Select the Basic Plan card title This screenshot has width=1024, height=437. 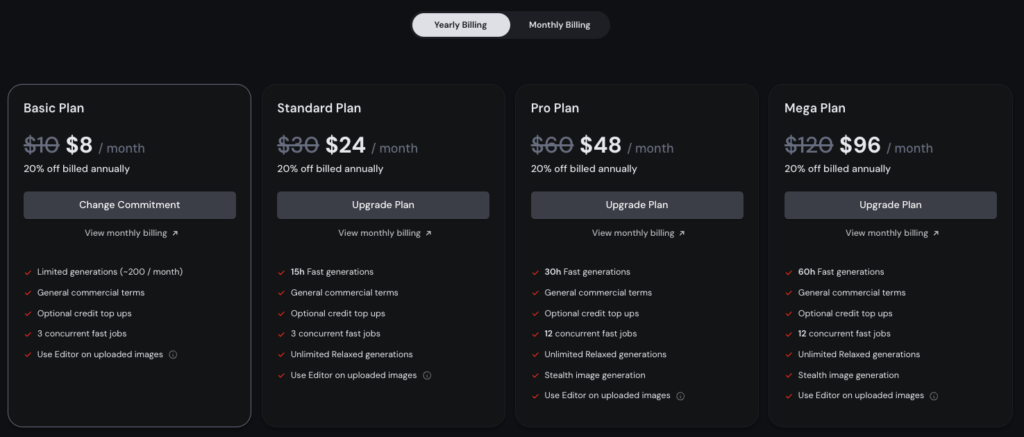pyautogui.click(x=54, y=108)
